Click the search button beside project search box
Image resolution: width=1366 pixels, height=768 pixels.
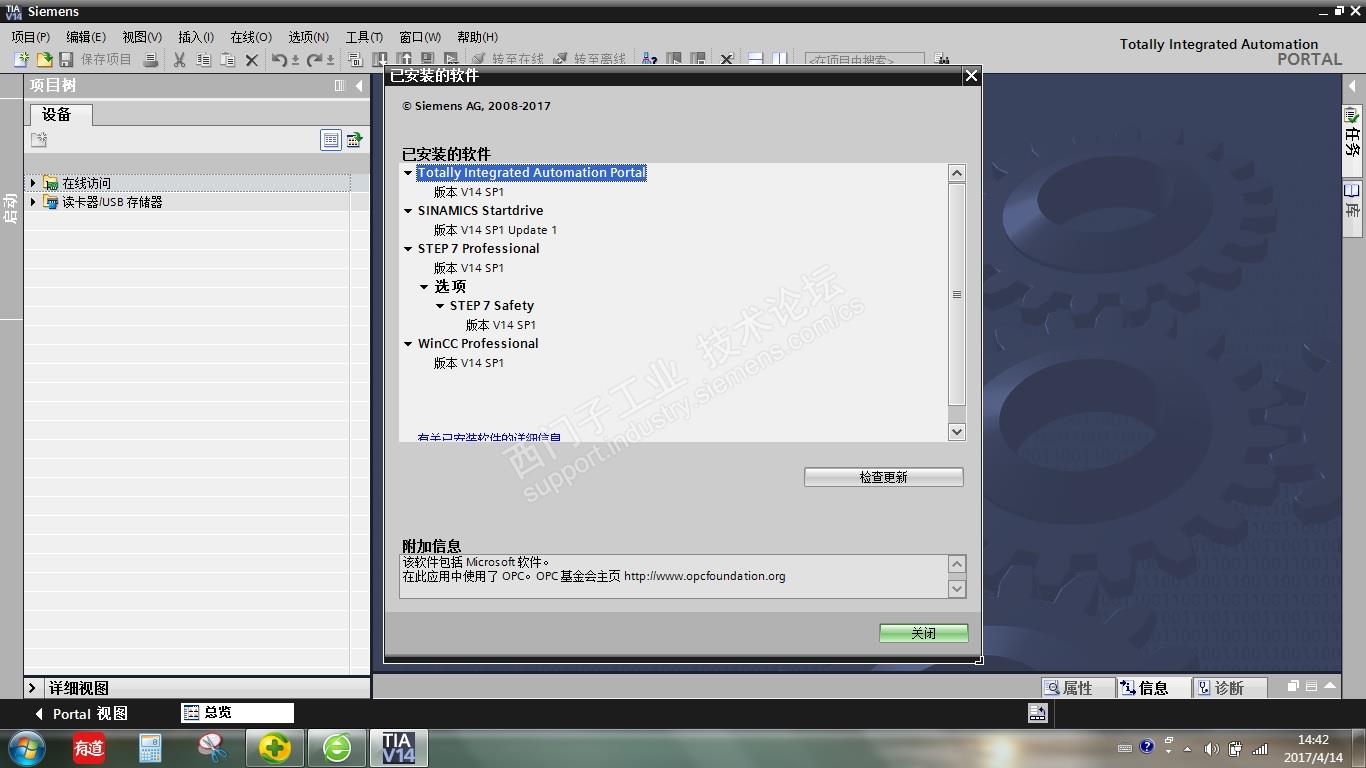point(940,60)
